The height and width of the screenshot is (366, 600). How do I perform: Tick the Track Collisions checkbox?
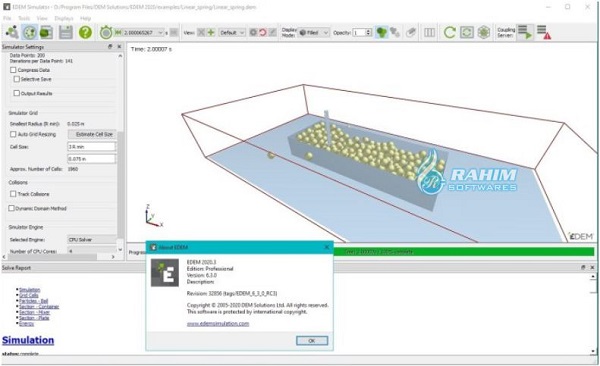pos(13,194)
